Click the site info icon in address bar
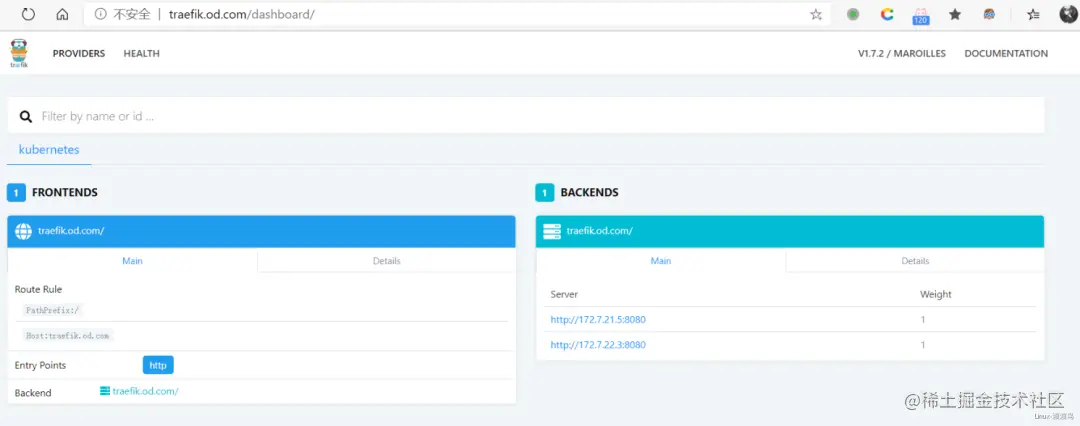Image resolution: width=1080 pixels, height=426 pixels. click(101, 14)
